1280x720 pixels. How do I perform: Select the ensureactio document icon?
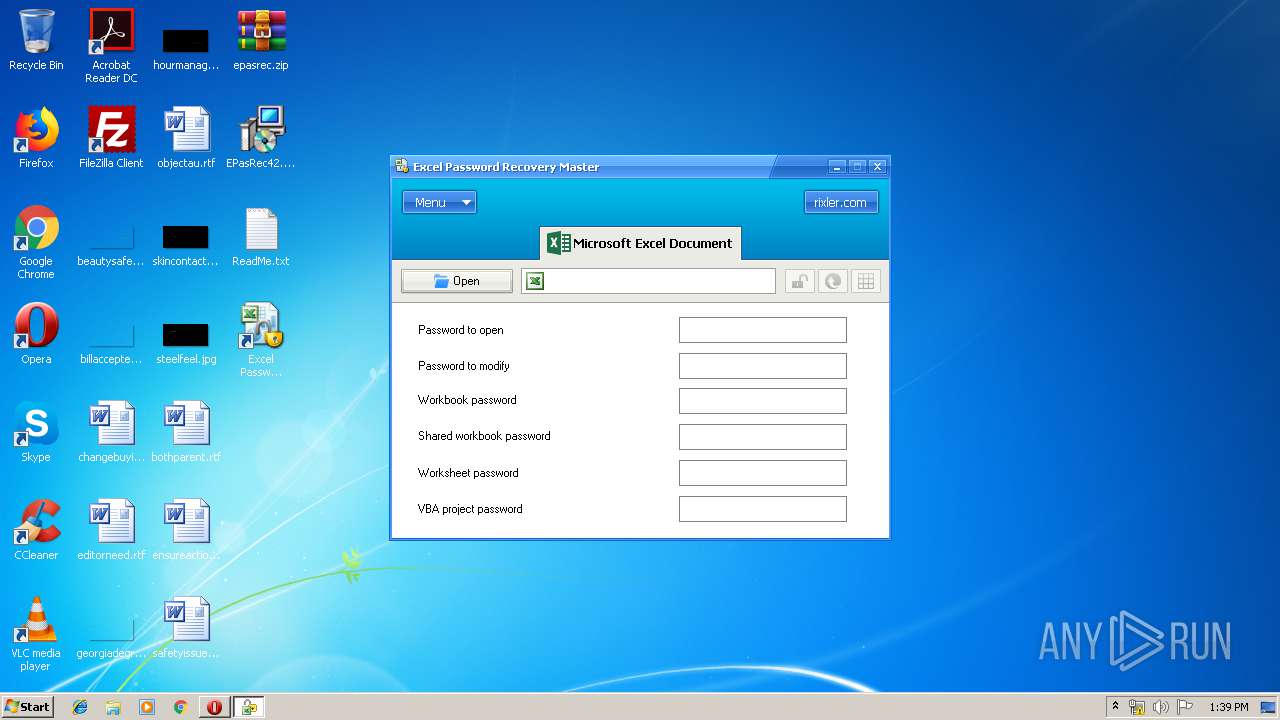[x=186, y=530]
